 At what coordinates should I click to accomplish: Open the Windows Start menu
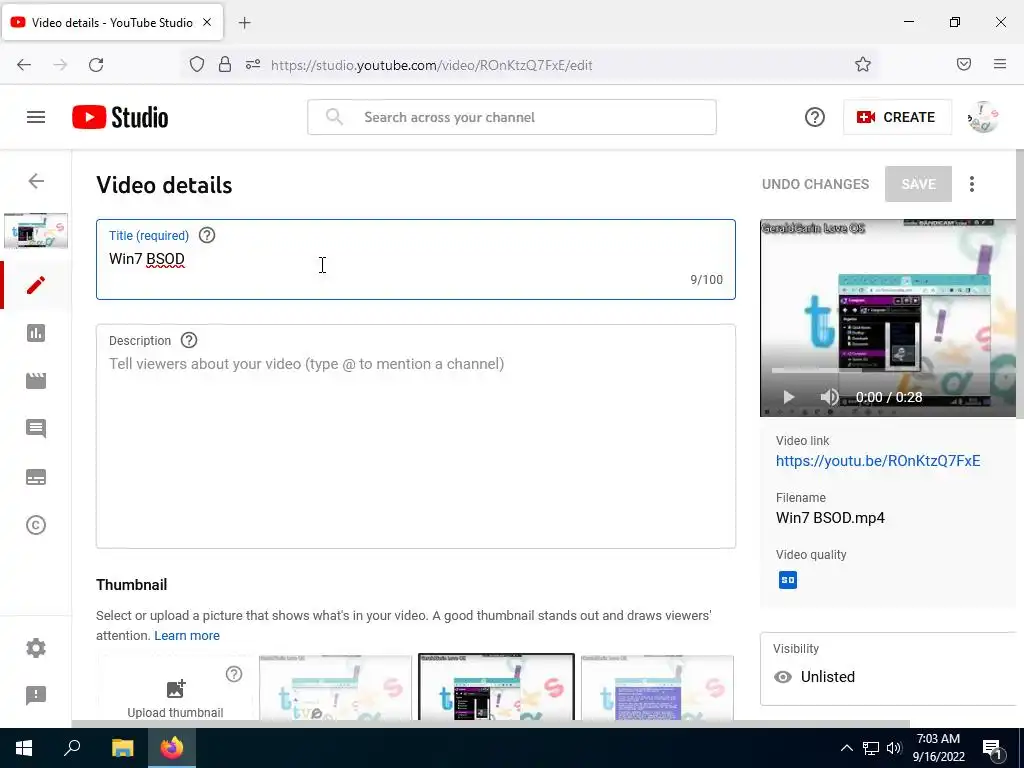click(x=24, y=748)
